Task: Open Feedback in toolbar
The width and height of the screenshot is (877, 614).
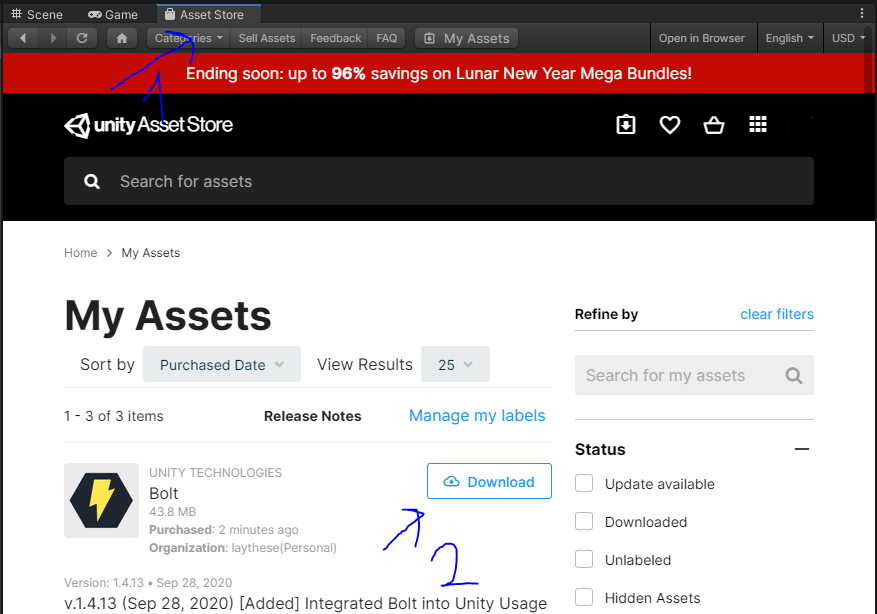Action: click(x=336, y=38)
